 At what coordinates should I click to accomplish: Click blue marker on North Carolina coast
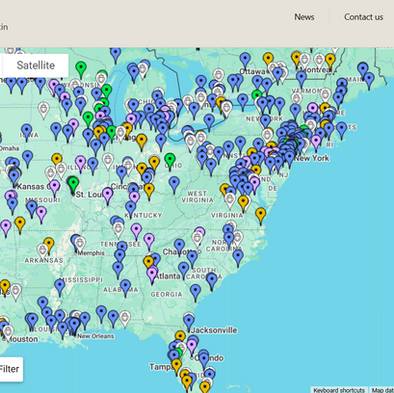[x=238, y=258]
